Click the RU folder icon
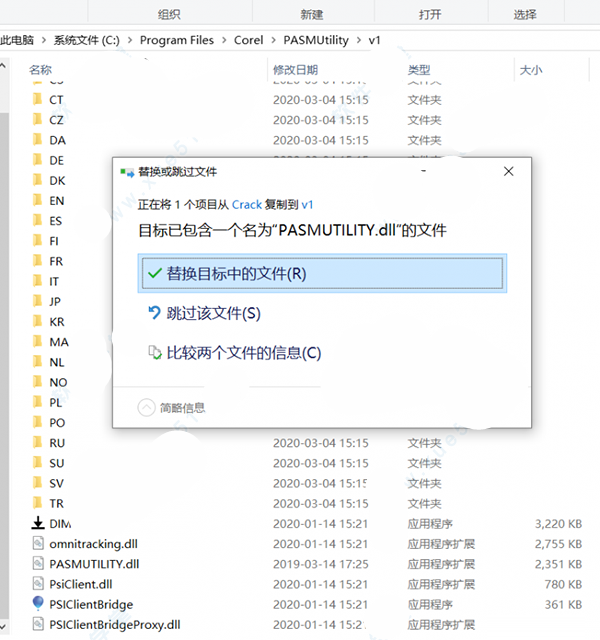Image resolution: width=600 pixels, height=640 pixels. coord(37,442)
